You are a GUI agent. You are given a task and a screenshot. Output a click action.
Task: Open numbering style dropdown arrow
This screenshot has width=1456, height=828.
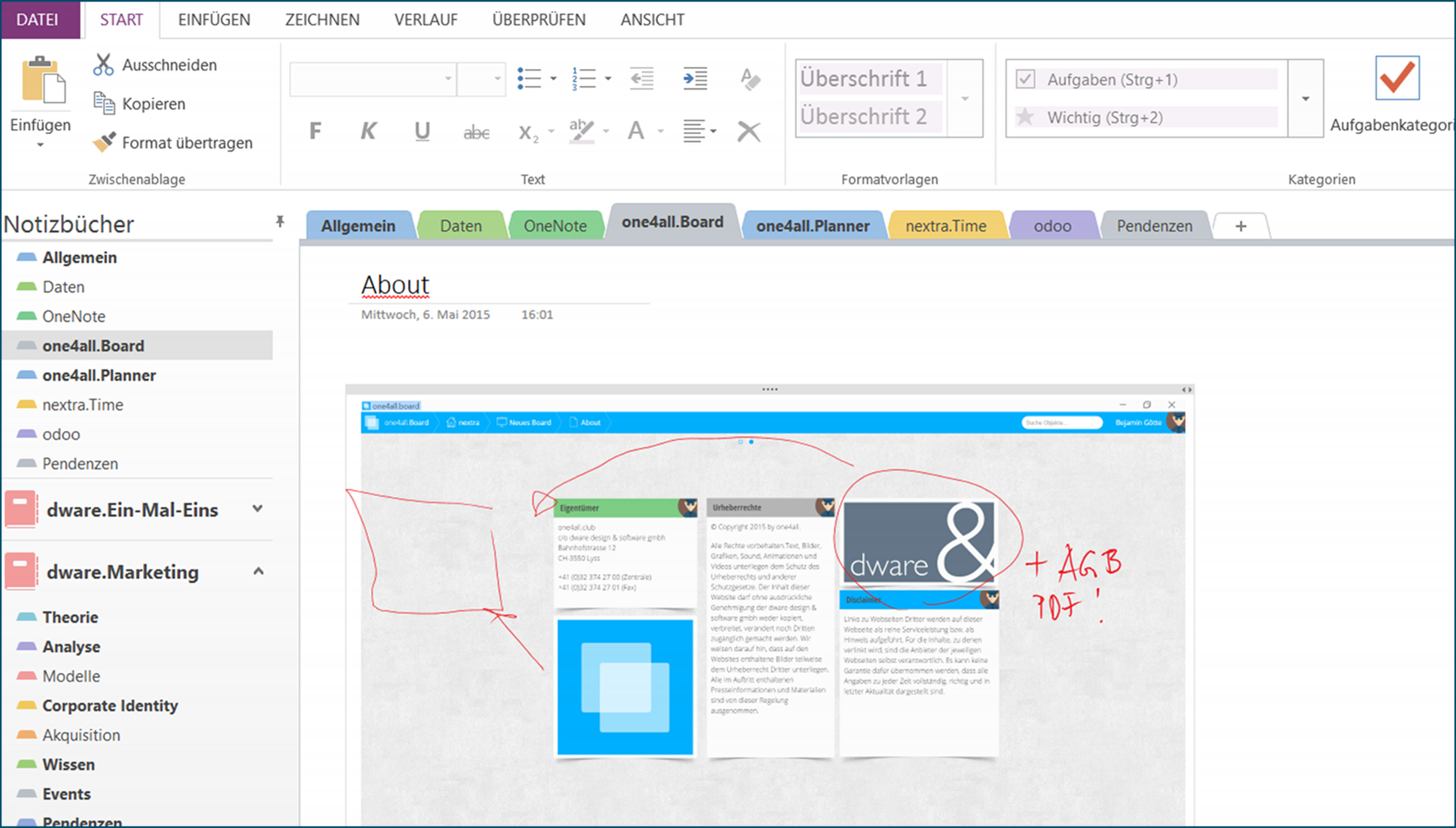608,78
